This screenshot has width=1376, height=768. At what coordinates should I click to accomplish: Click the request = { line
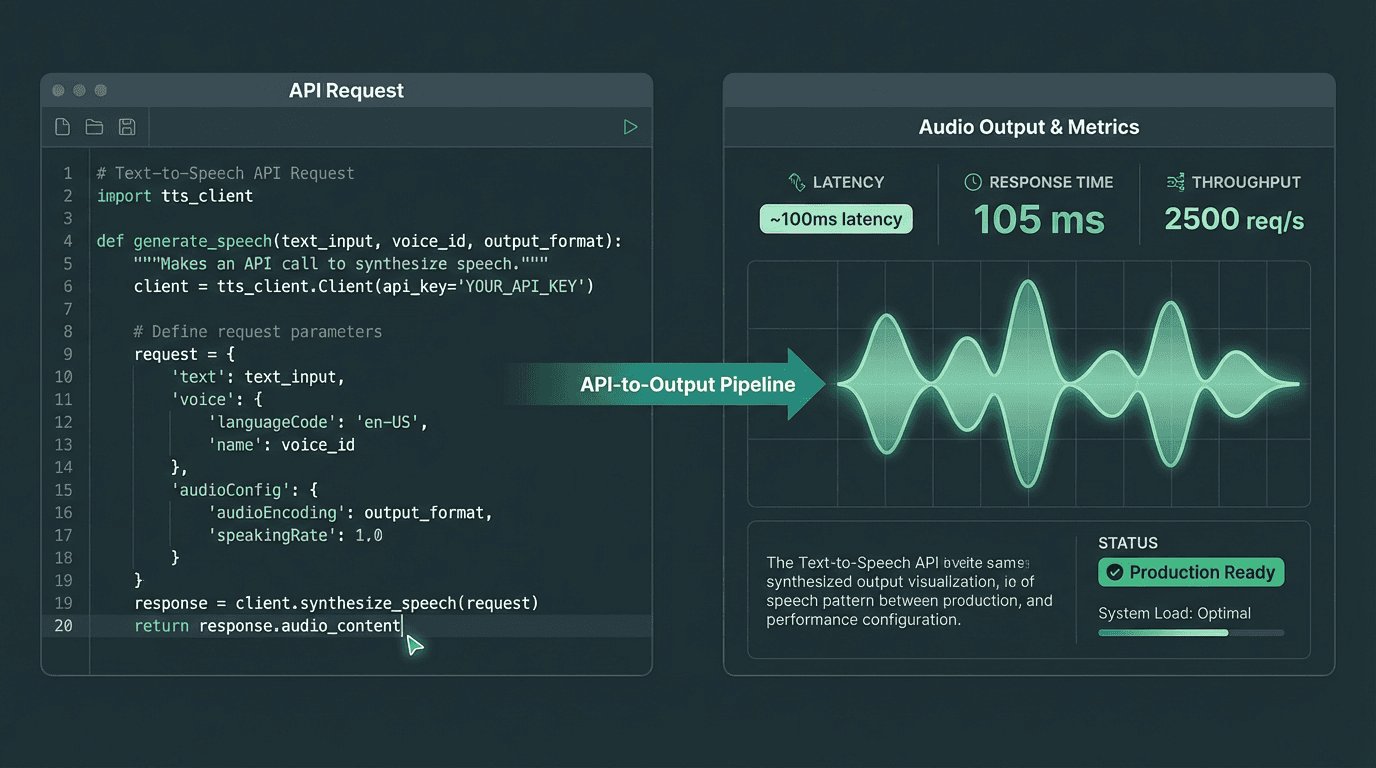[185, 354]
